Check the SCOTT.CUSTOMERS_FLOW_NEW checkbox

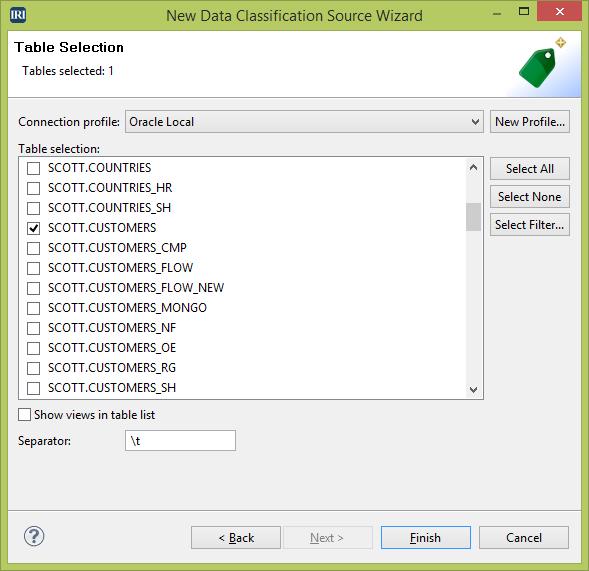coord(33,288)
